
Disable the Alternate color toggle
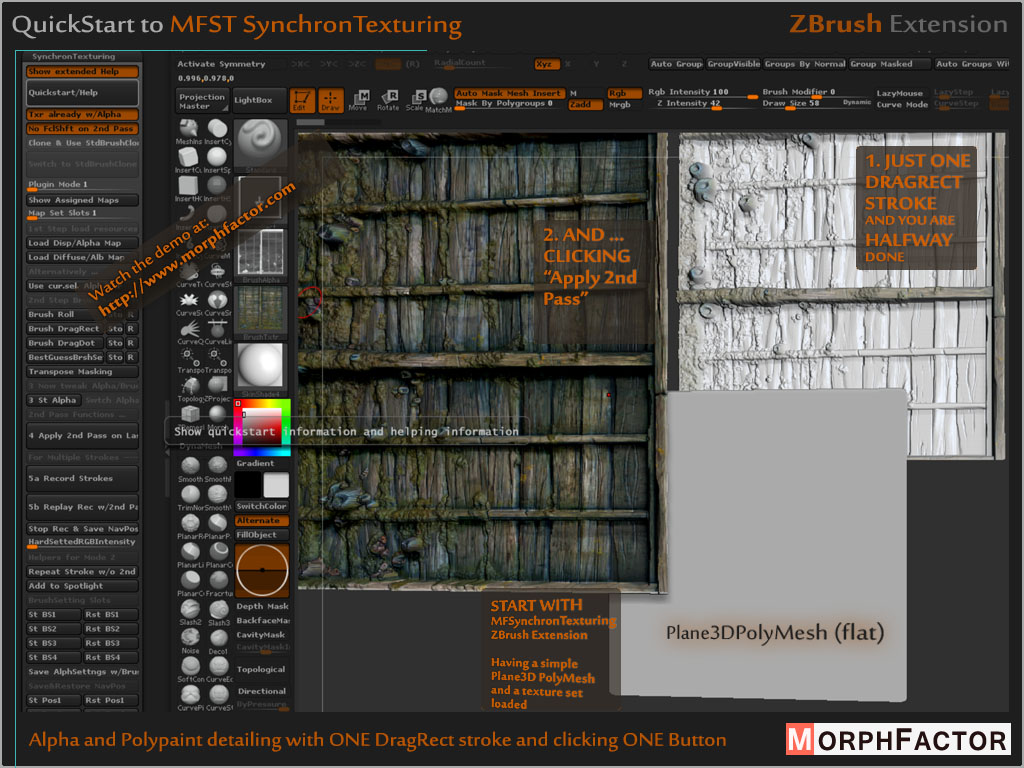point(261,521)
